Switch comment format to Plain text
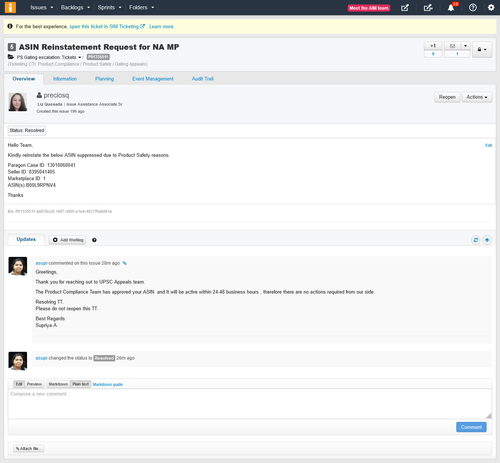500x463 pixels. coord(80,384)
